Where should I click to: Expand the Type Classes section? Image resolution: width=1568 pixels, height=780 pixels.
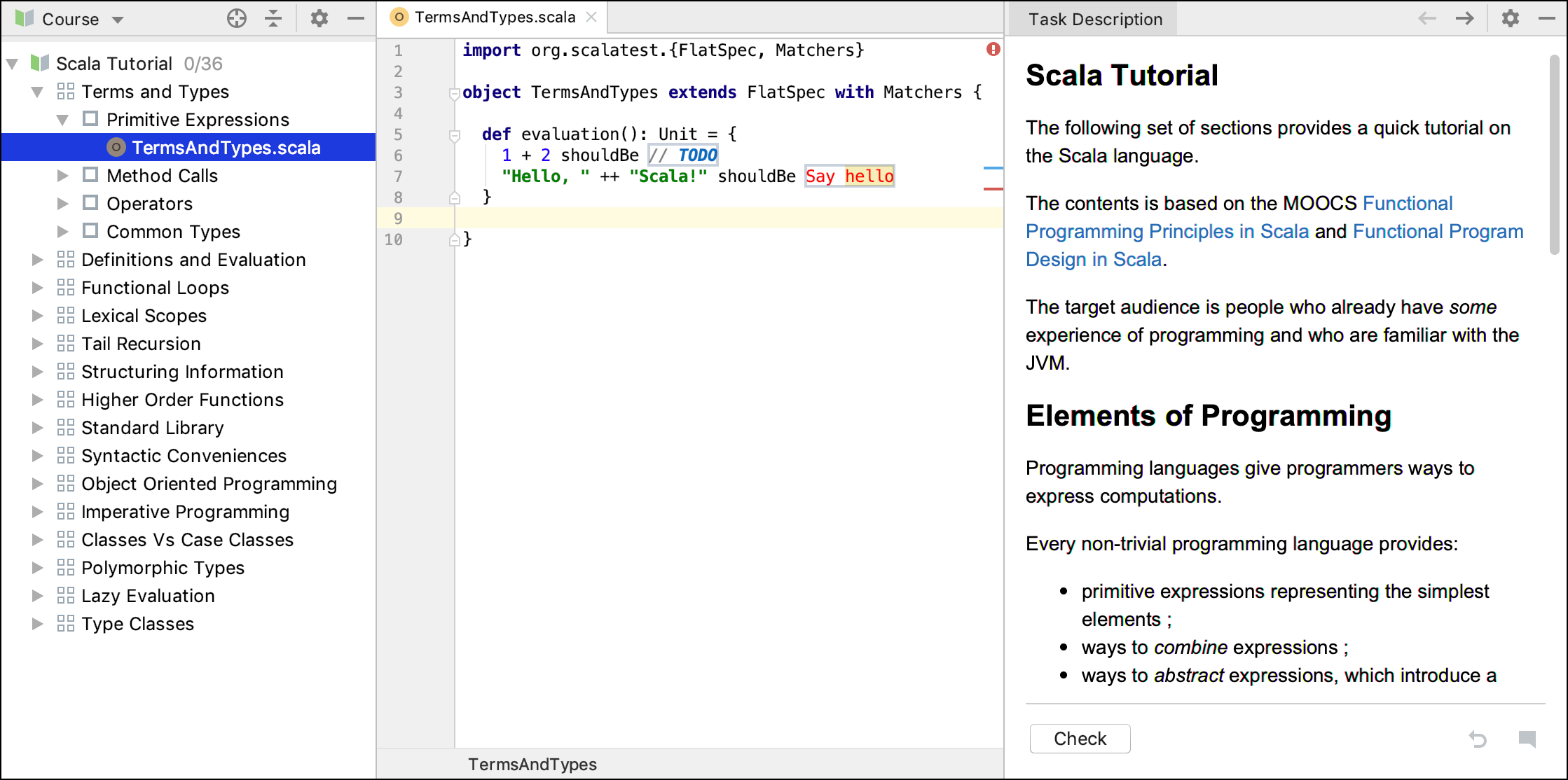(38, 624)
